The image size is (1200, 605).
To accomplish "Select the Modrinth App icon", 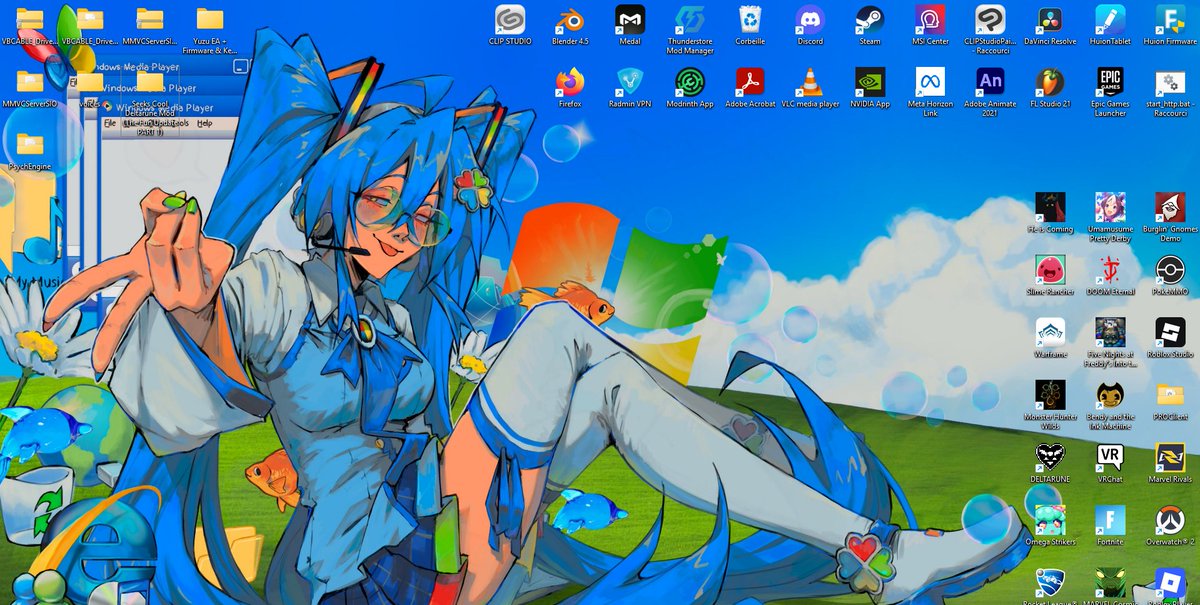I will pos(690,81).
